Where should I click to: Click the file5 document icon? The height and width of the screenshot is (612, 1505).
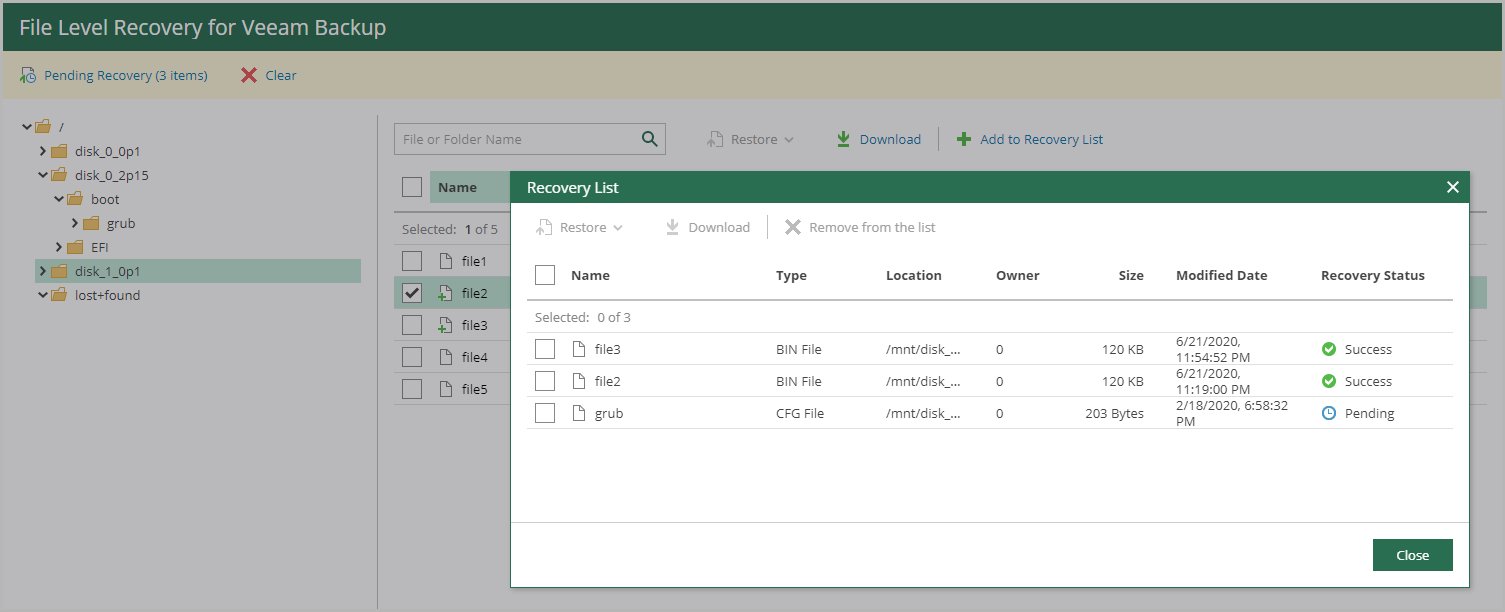446,389
